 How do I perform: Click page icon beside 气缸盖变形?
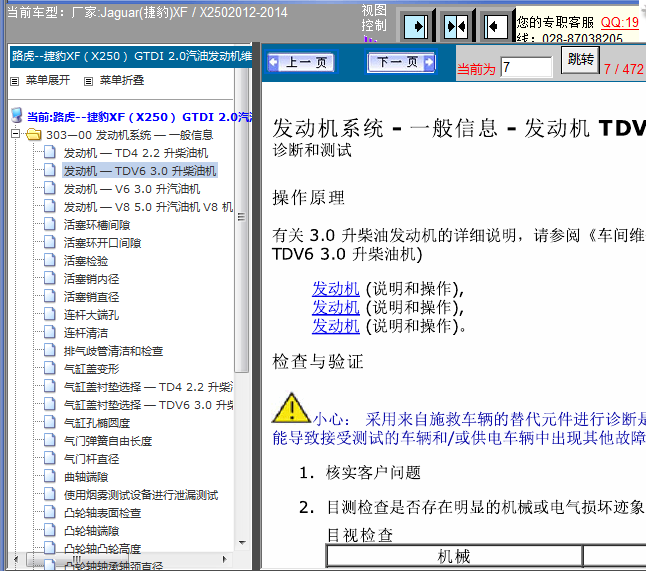click(x=50, y=368)
